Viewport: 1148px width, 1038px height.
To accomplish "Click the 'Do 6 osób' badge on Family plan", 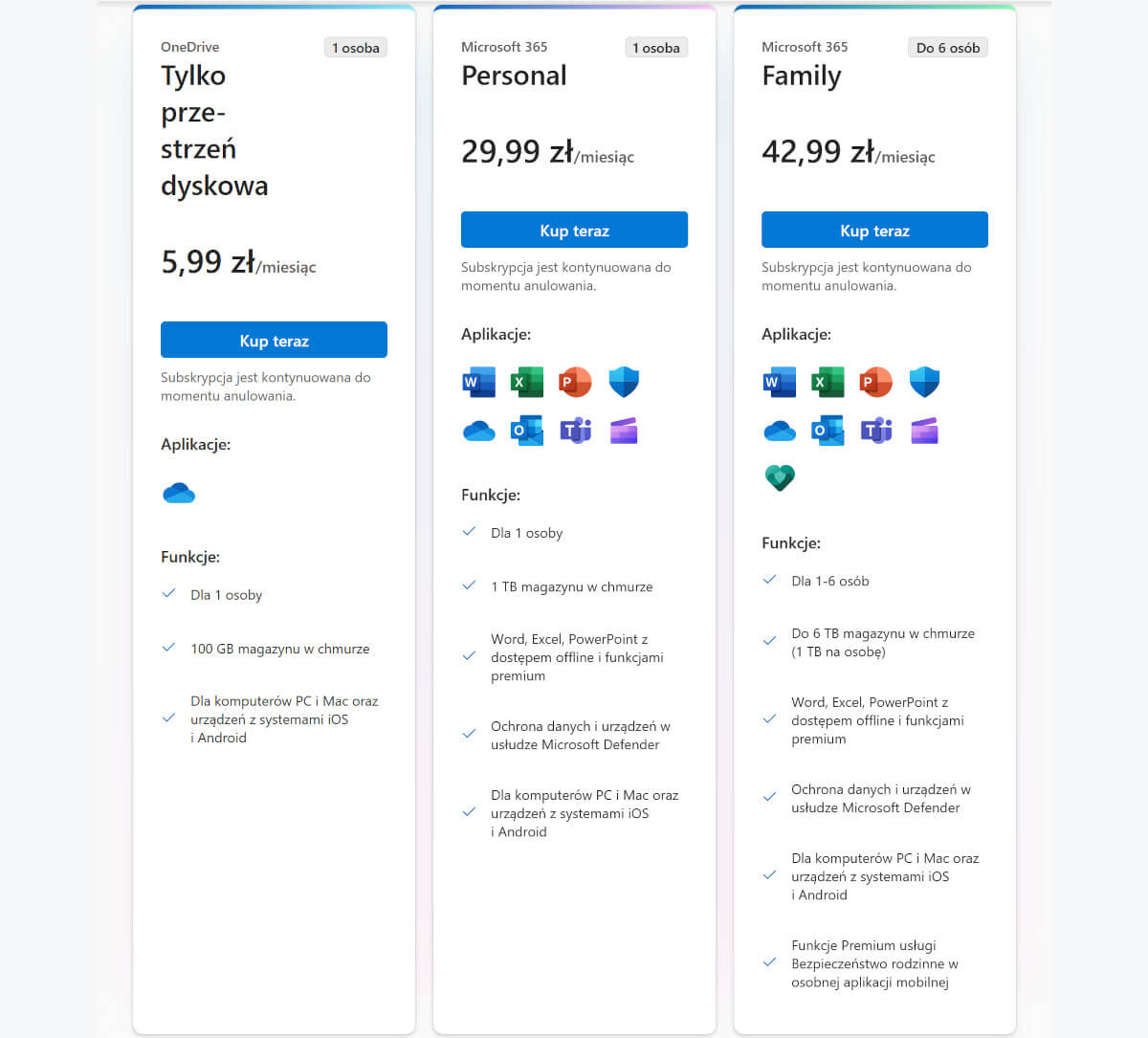I will click(x=947, y=46).
